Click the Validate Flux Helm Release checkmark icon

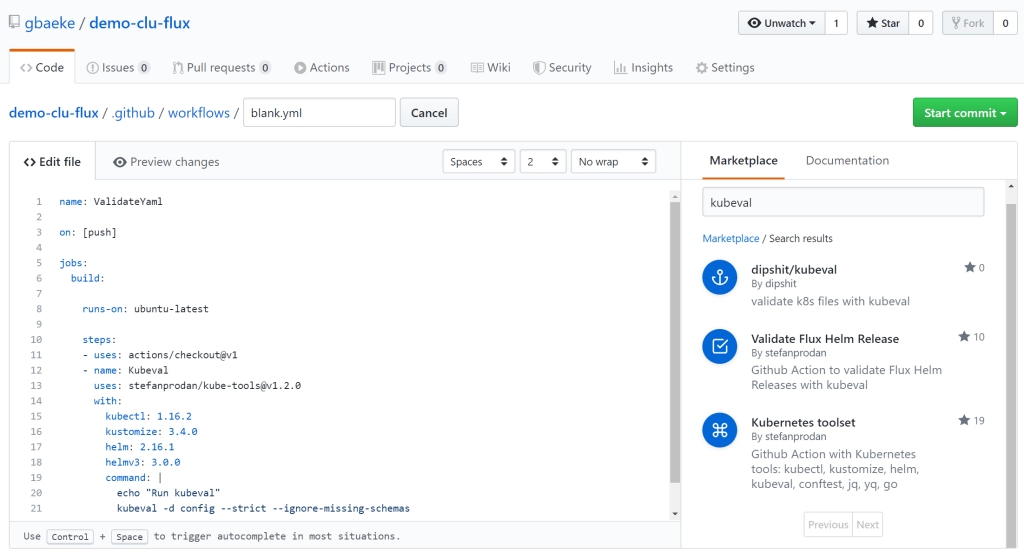click(719, 346)
